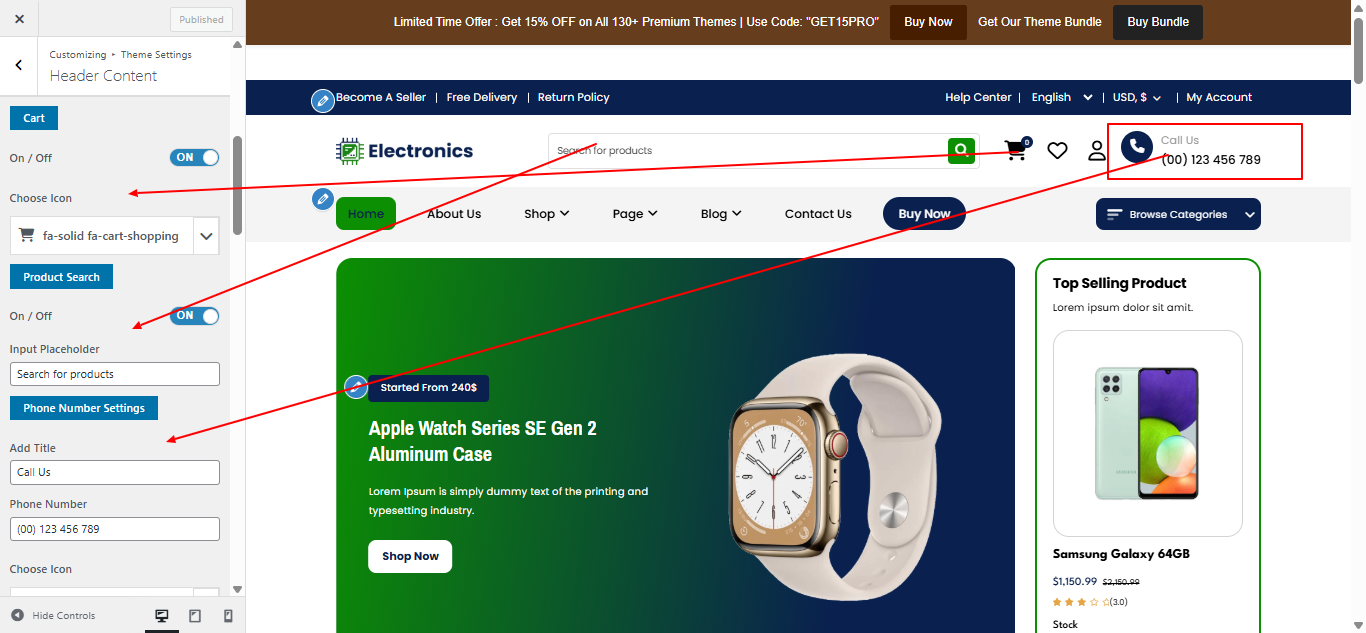Click the green search magnifier button

click(961, 151)
